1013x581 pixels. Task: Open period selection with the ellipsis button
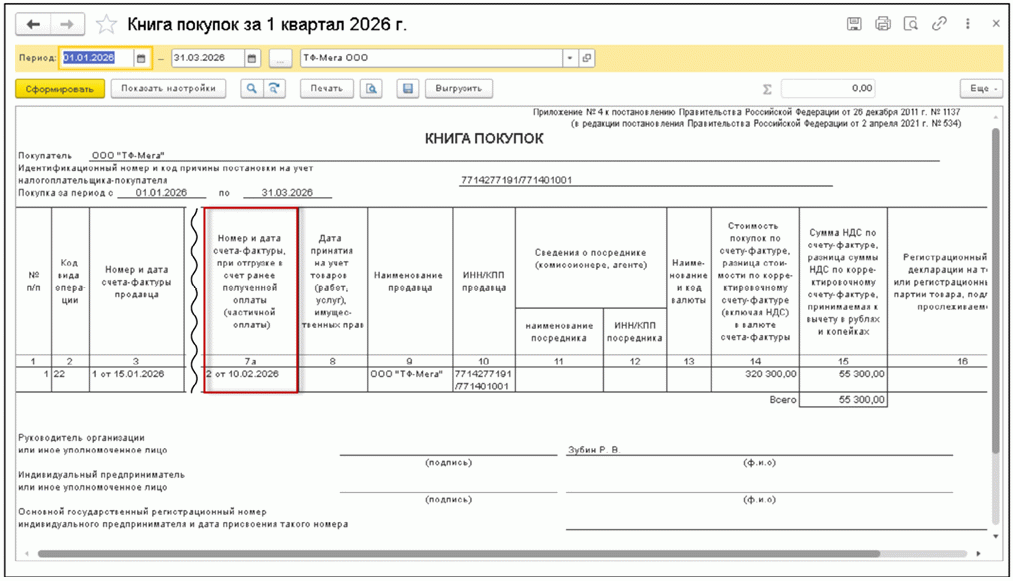(x=281, y=58)
